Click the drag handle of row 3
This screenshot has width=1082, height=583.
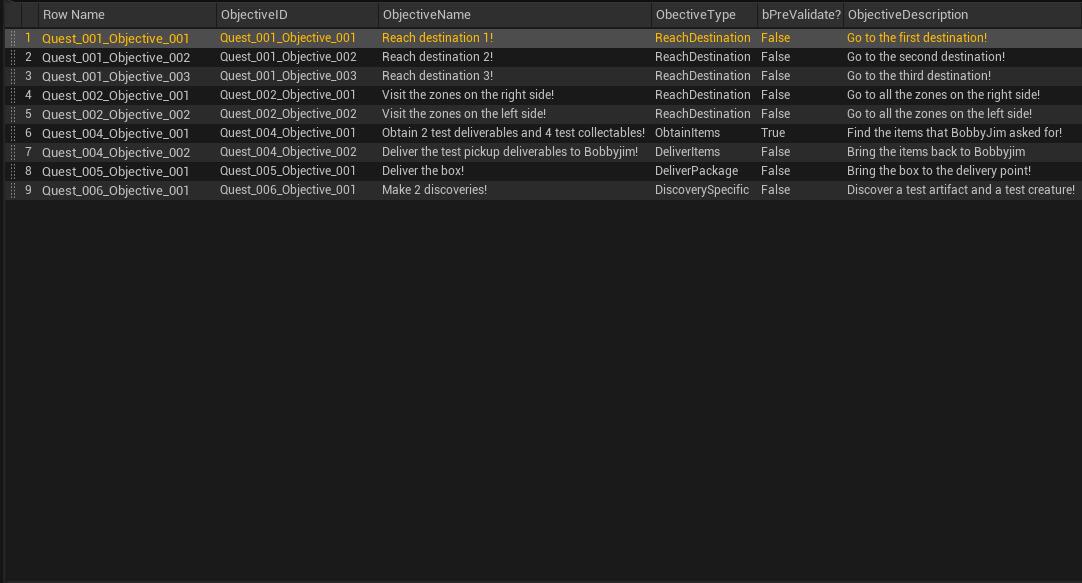click(12, 76)
